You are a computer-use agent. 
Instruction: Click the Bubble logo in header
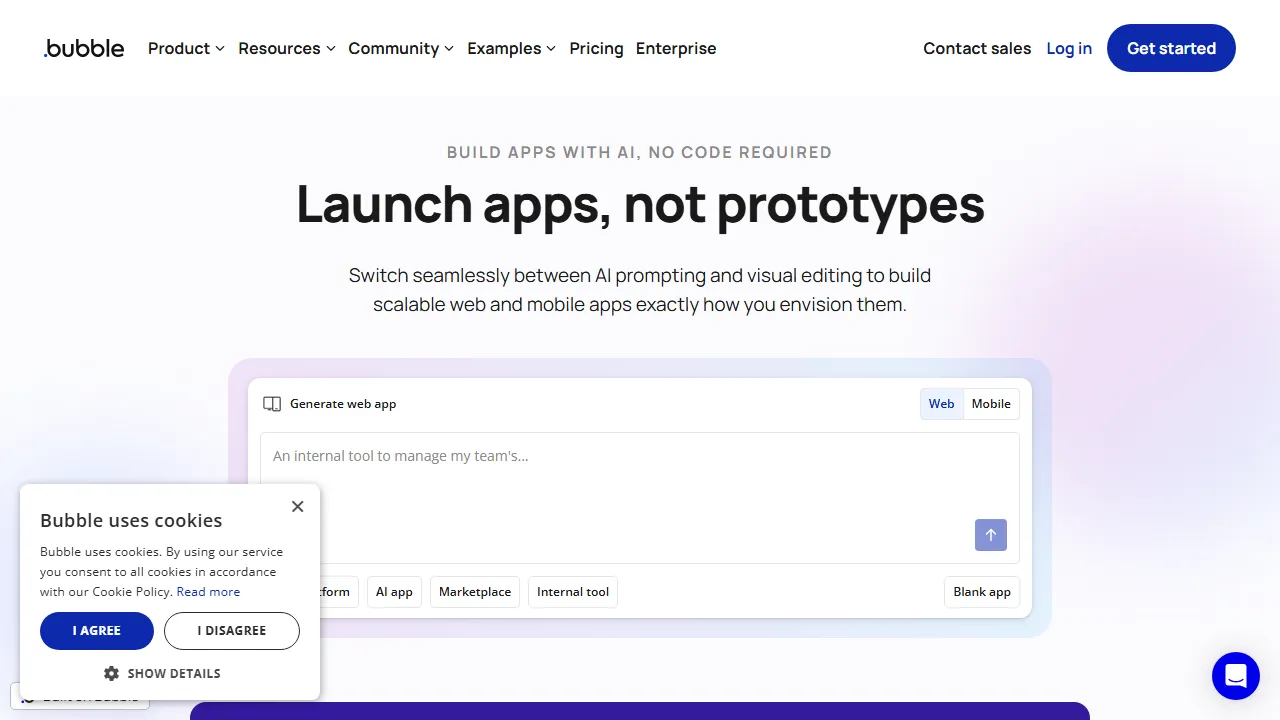pos(84,48)
